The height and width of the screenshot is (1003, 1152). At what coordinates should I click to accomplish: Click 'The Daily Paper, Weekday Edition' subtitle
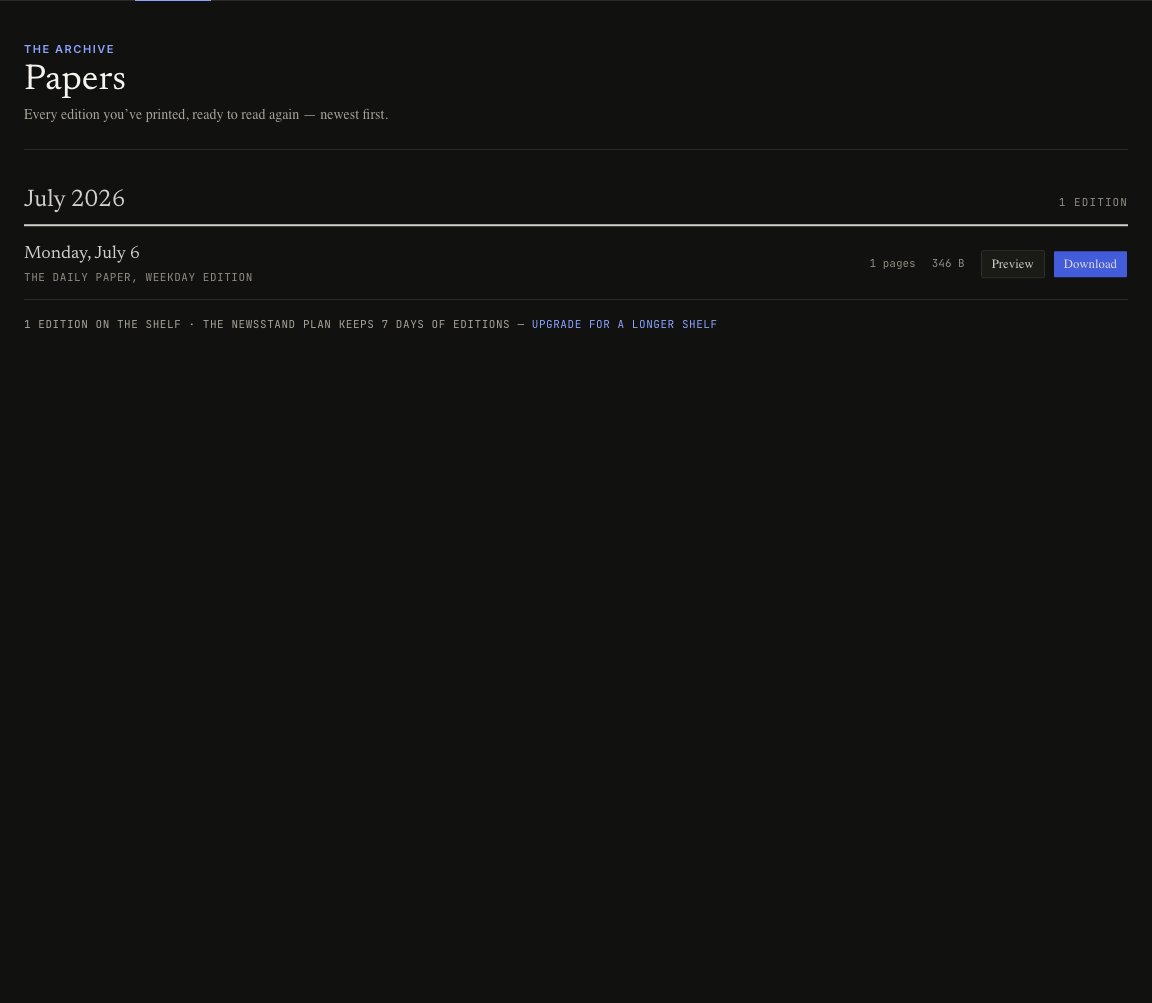(x=138, y=277)
